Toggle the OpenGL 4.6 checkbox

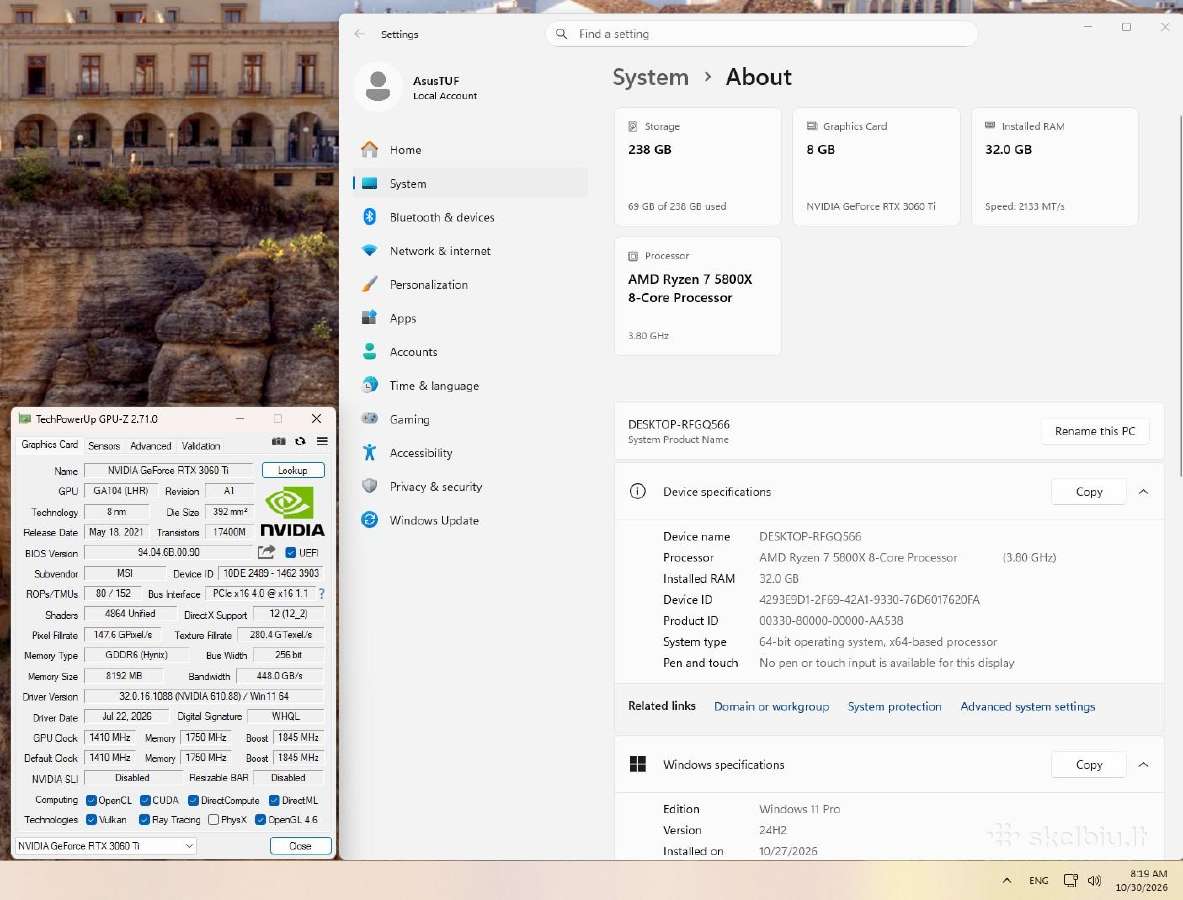pyautogui.click(x=260, y=819)
